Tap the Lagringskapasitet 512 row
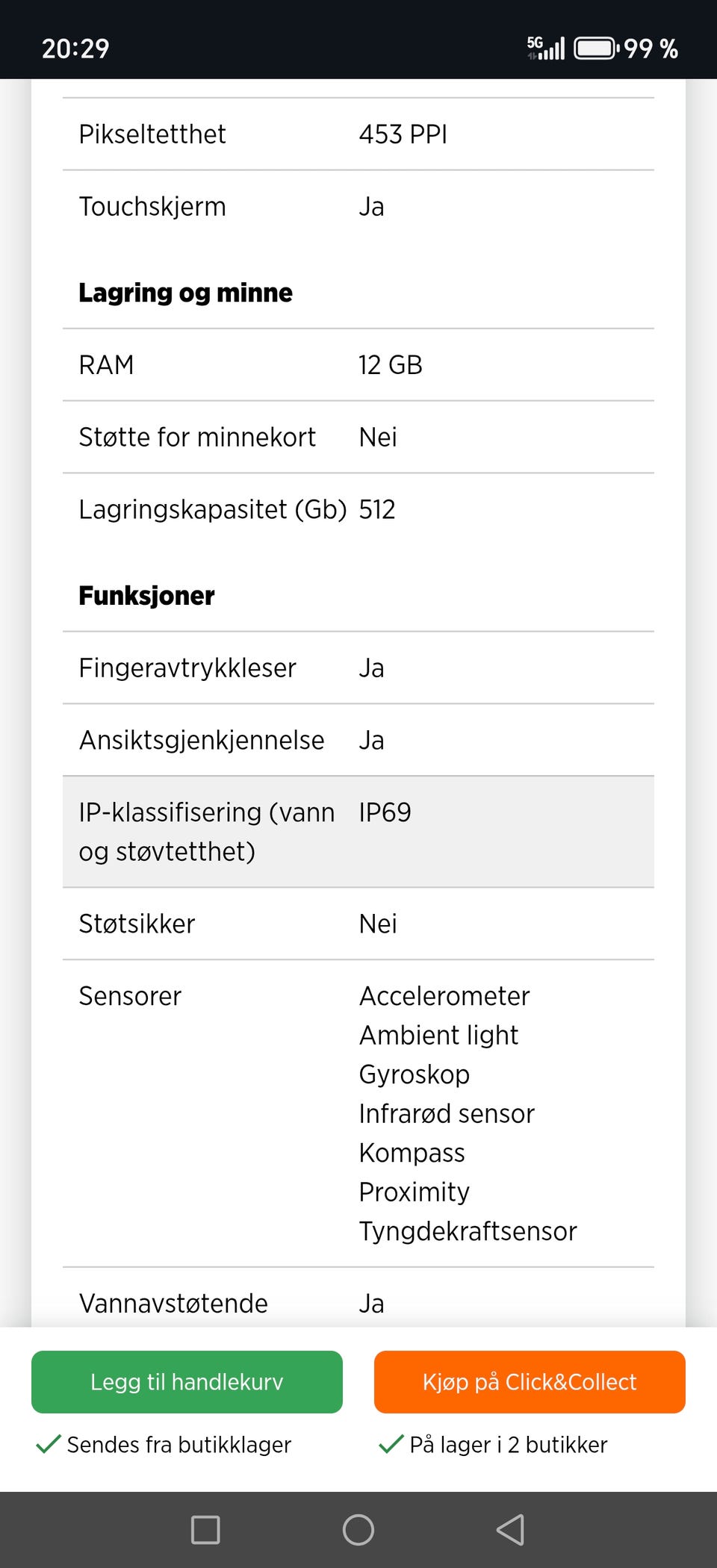Image resolution: width=717 pixels, height=1568 pixels. click(358, 510)
